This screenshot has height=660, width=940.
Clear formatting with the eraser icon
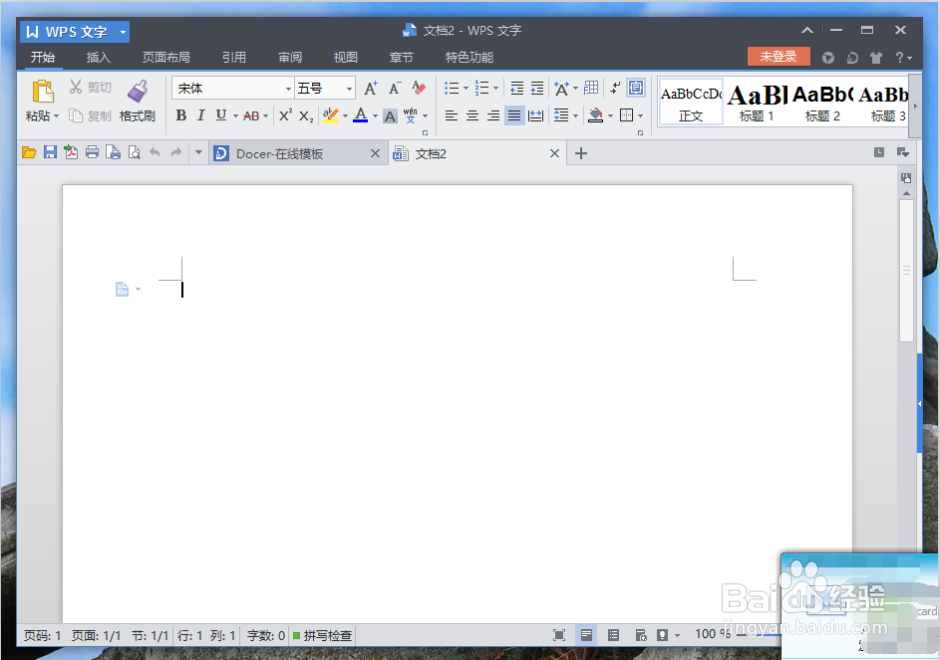tap(418, 89)
